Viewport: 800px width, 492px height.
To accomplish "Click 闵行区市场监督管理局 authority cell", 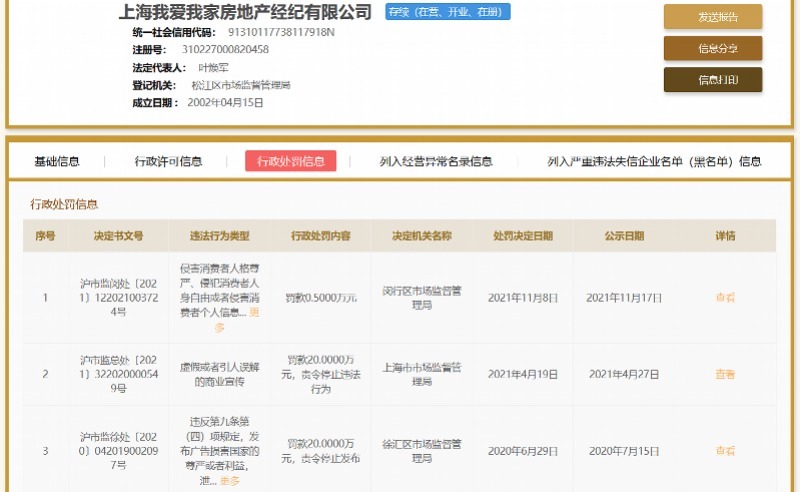I will tap(422, 298).
